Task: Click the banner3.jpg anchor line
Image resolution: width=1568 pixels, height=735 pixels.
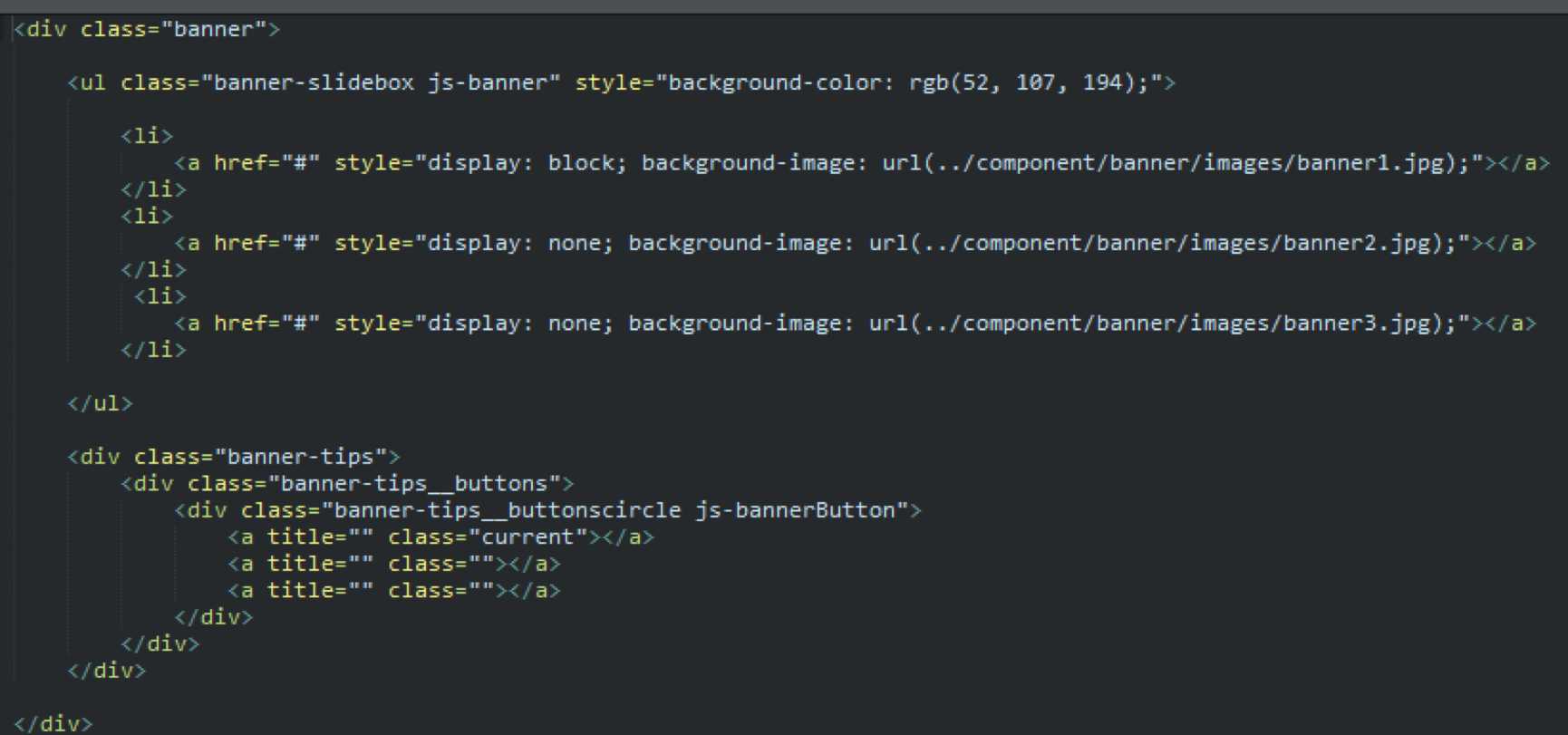Action: (x=856, y=324)
